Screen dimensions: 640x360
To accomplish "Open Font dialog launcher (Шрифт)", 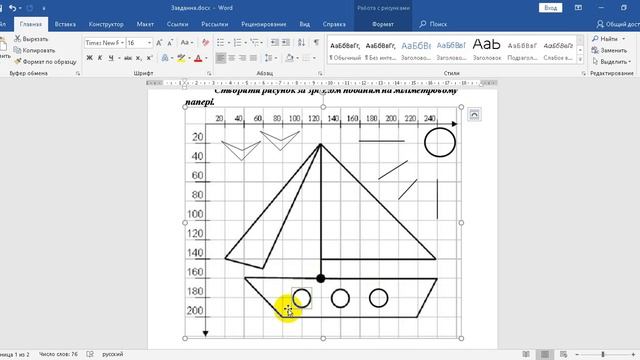I will (x=209, y=73).
